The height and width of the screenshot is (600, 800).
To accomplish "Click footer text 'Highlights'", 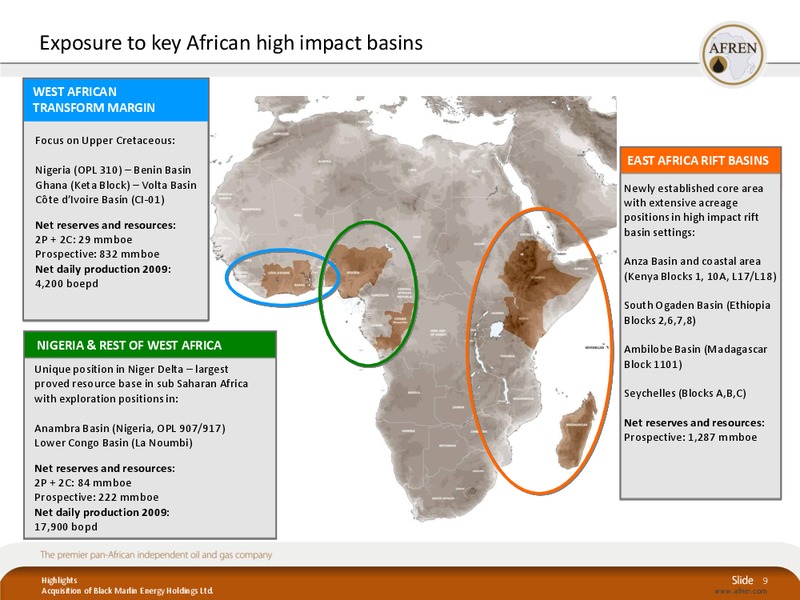I will click(59, 581).
